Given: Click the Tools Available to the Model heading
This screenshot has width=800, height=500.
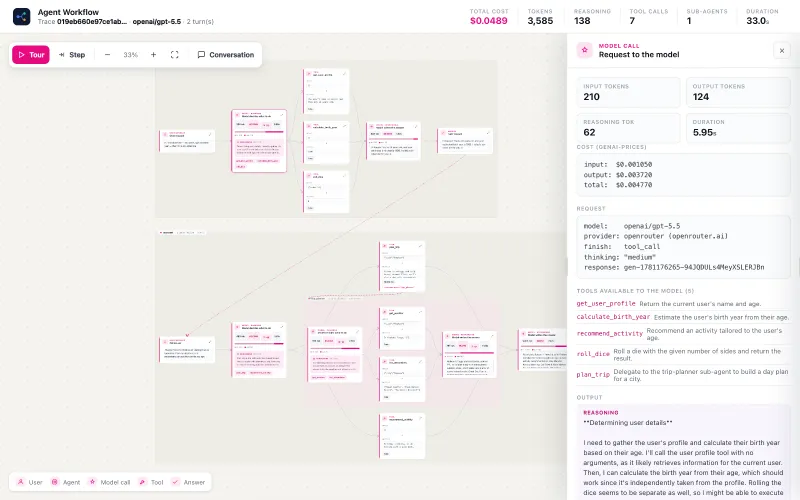Looking at the screenshot, I should (x=635, y=291).
